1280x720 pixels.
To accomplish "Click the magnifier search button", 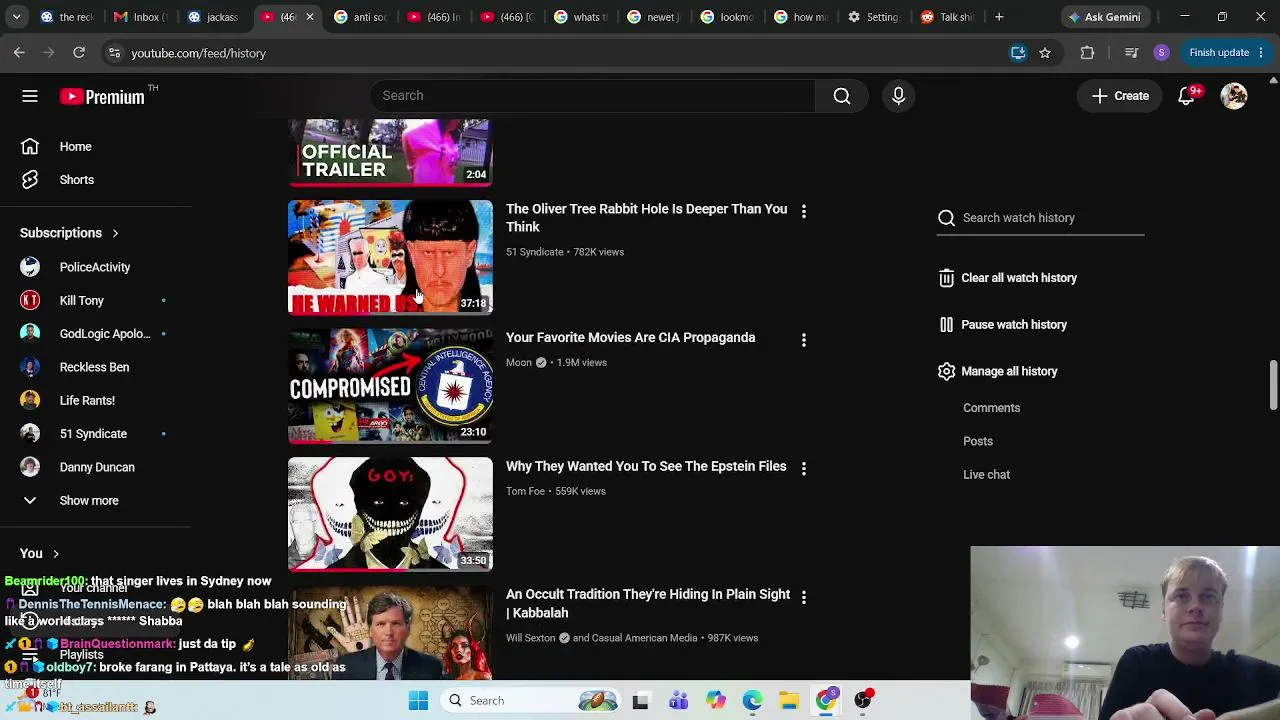I will click(842, 96).
